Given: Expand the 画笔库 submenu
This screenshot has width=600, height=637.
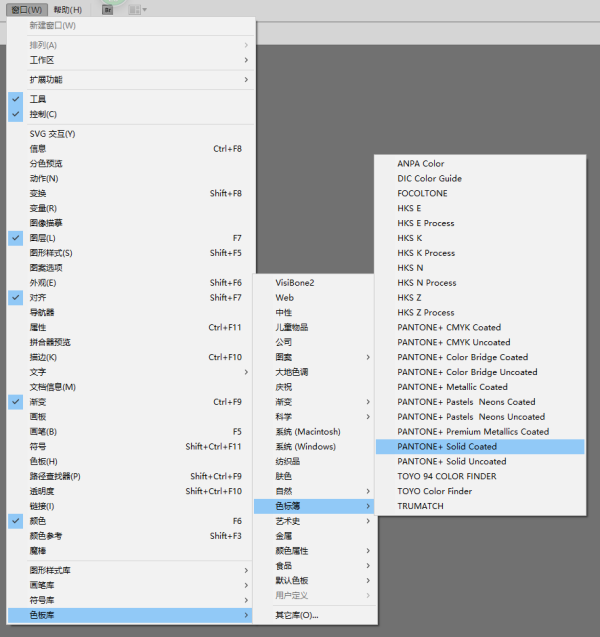Looking at the screenshot, I should pos(130,585).
